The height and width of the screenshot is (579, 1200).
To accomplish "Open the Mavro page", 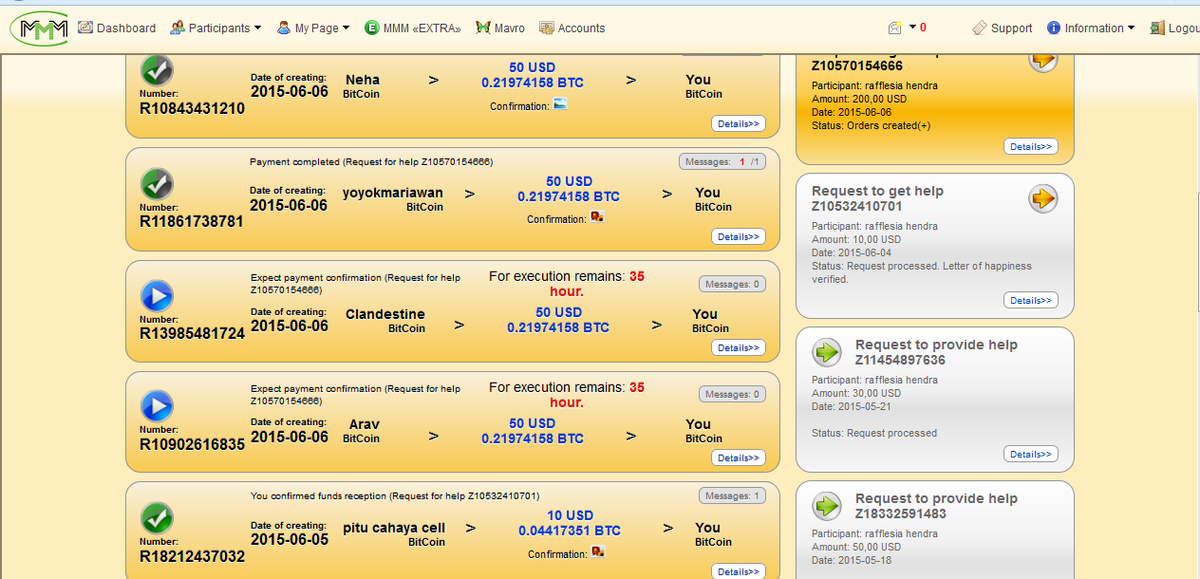I will [500, 28].
